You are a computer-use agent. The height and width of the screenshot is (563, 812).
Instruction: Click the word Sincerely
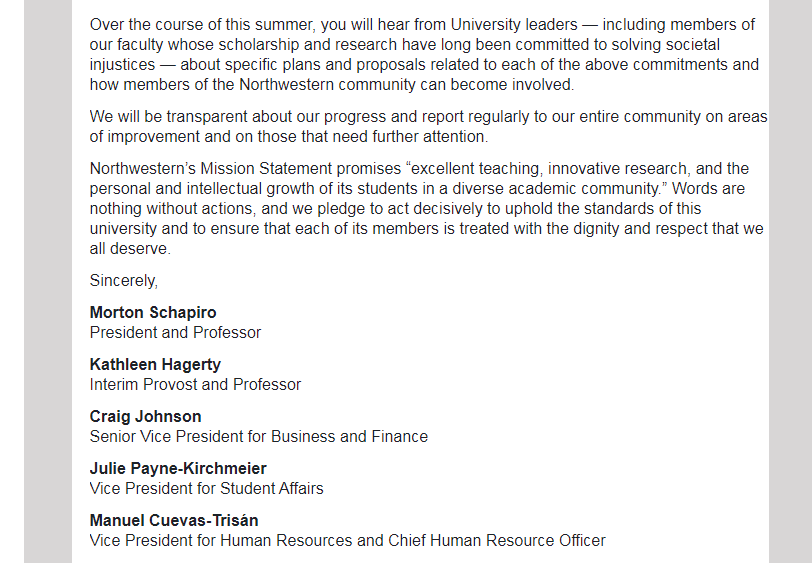point(123,280)
